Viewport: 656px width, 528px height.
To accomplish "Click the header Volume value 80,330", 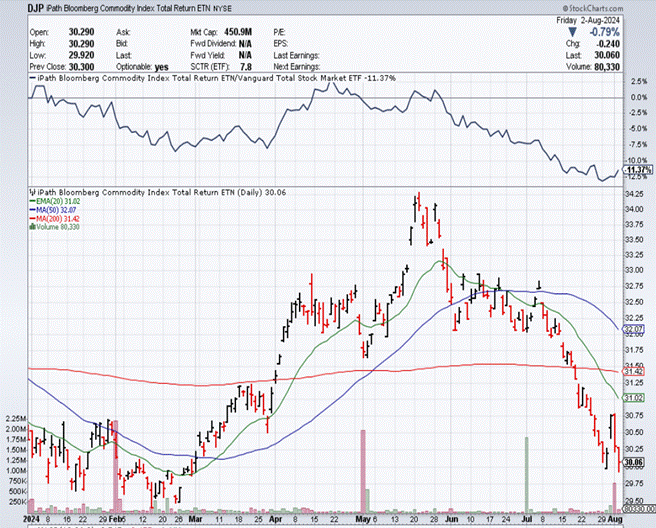I will (x=607, y=67).
